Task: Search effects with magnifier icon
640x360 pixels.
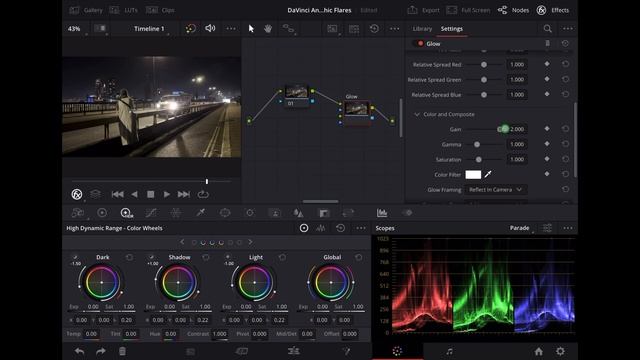Action: coord(547,29)
